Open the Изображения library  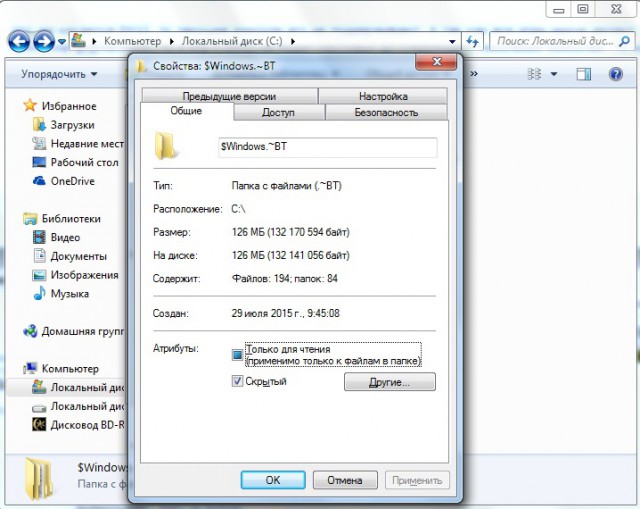tap(84, 275)
